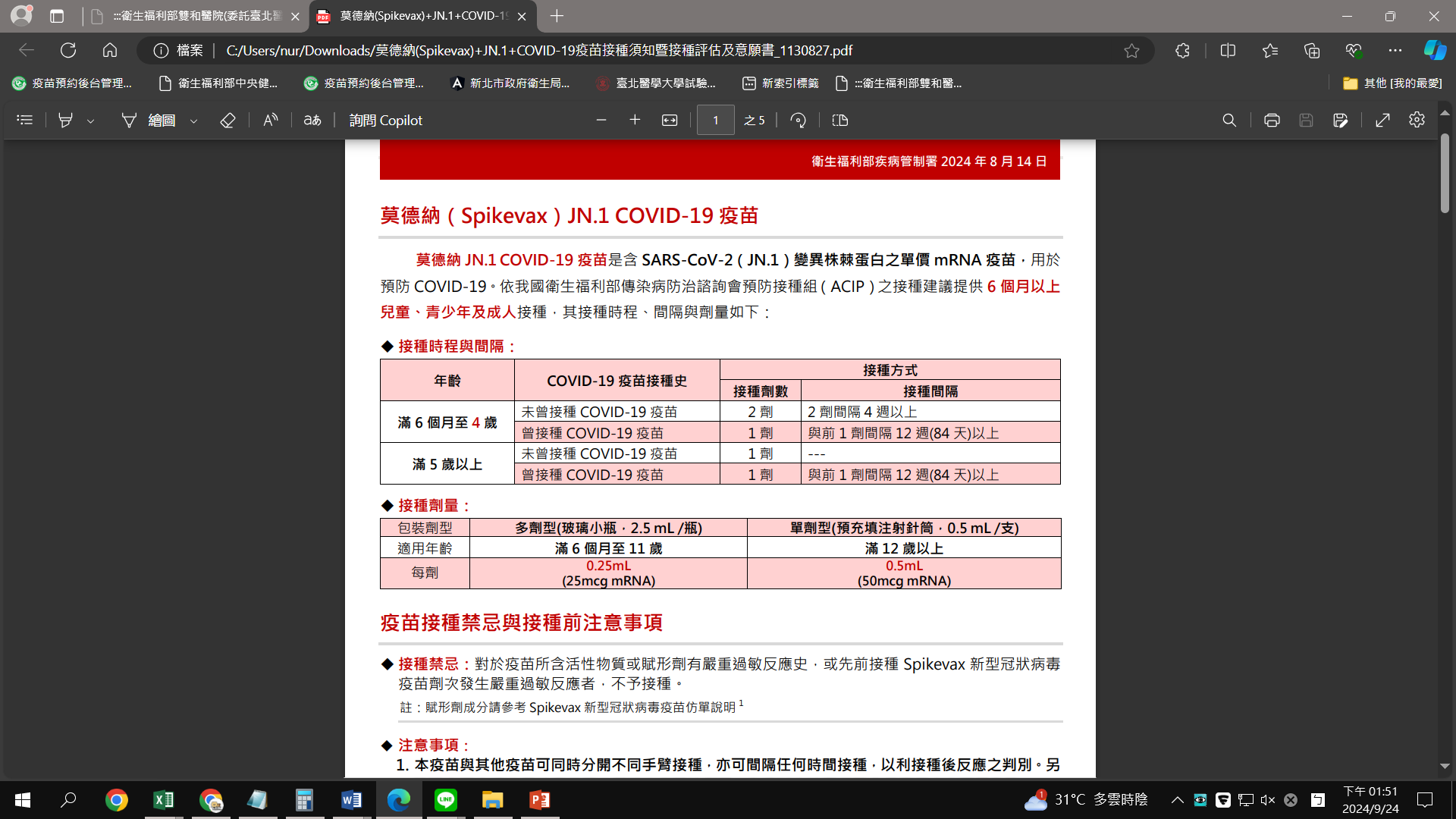Open 新索引標籤 bookmark
Image resolution: width=1456 pixels, height=819 pixels.
(780, 83)
